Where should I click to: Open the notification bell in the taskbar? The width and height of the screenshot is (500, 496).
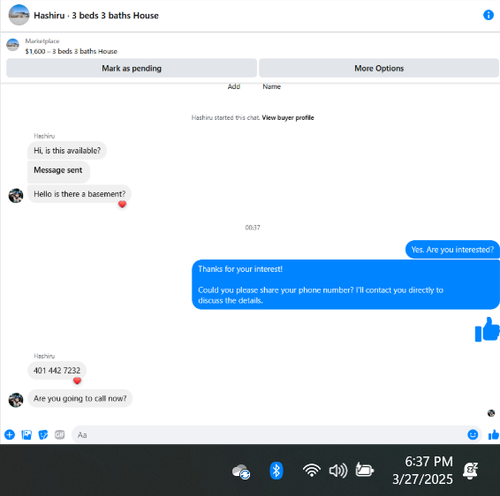click(470, 471)
